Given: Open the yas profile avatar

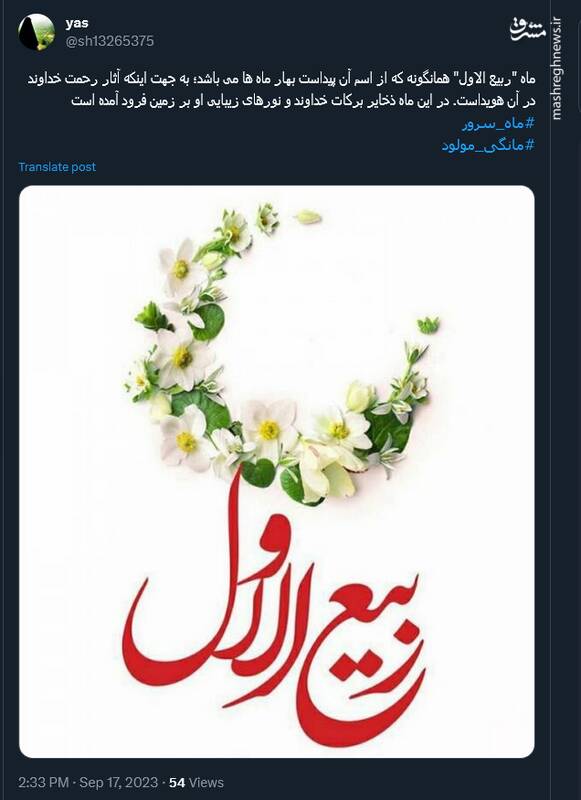Looking at the screenshot, I should tap(36, 32).
